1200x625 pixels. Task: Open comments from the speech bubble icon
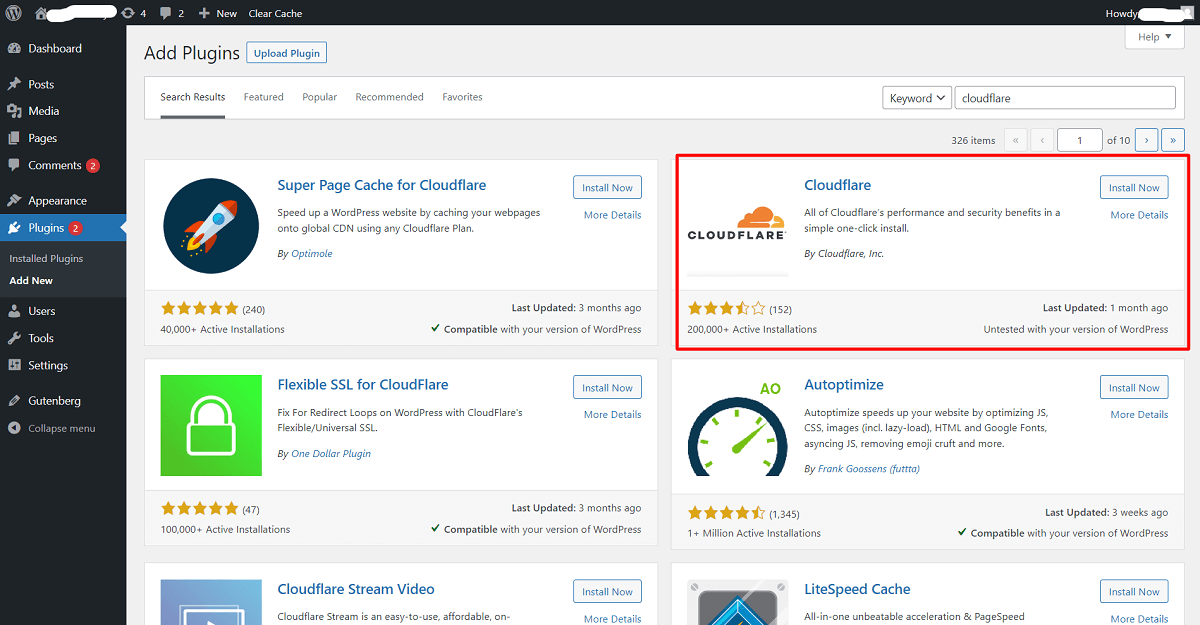[x=166, y=13]
